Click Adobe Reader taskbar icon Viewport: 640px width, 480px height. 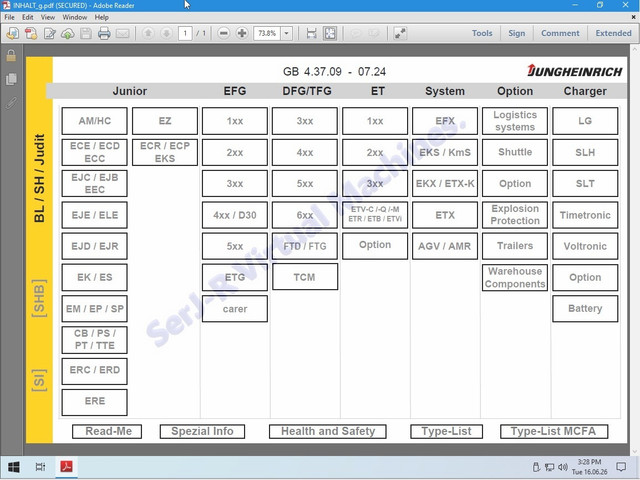(x=67, y=467)
